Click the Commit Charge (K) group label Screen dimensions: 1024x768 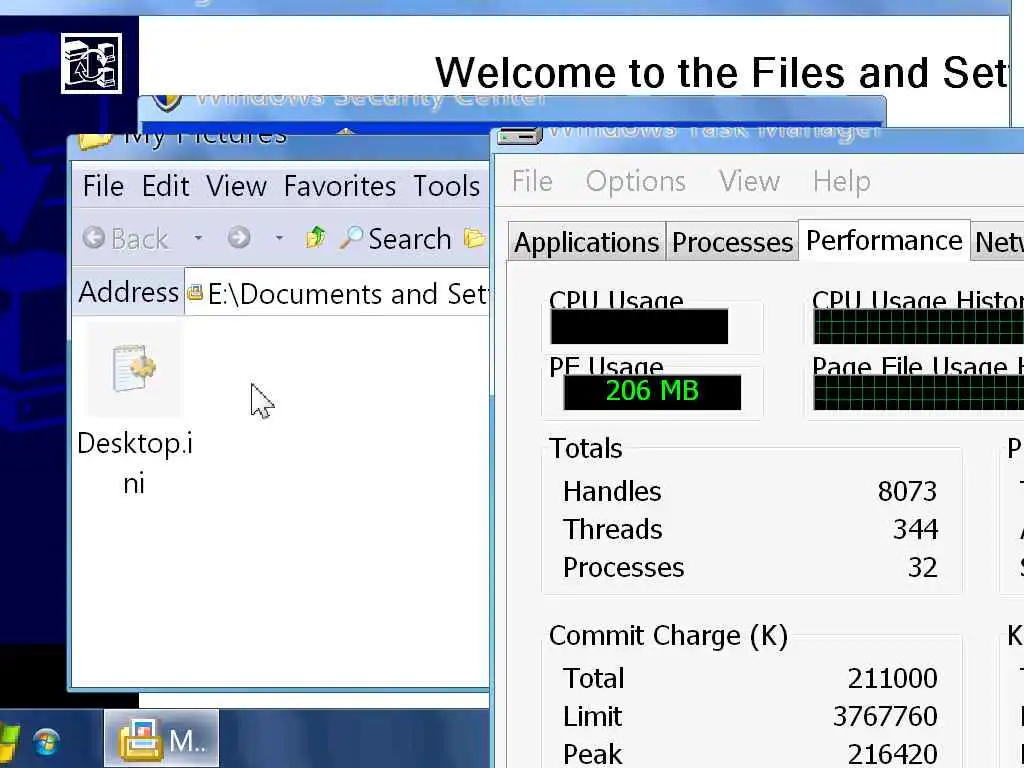point(669,635)
